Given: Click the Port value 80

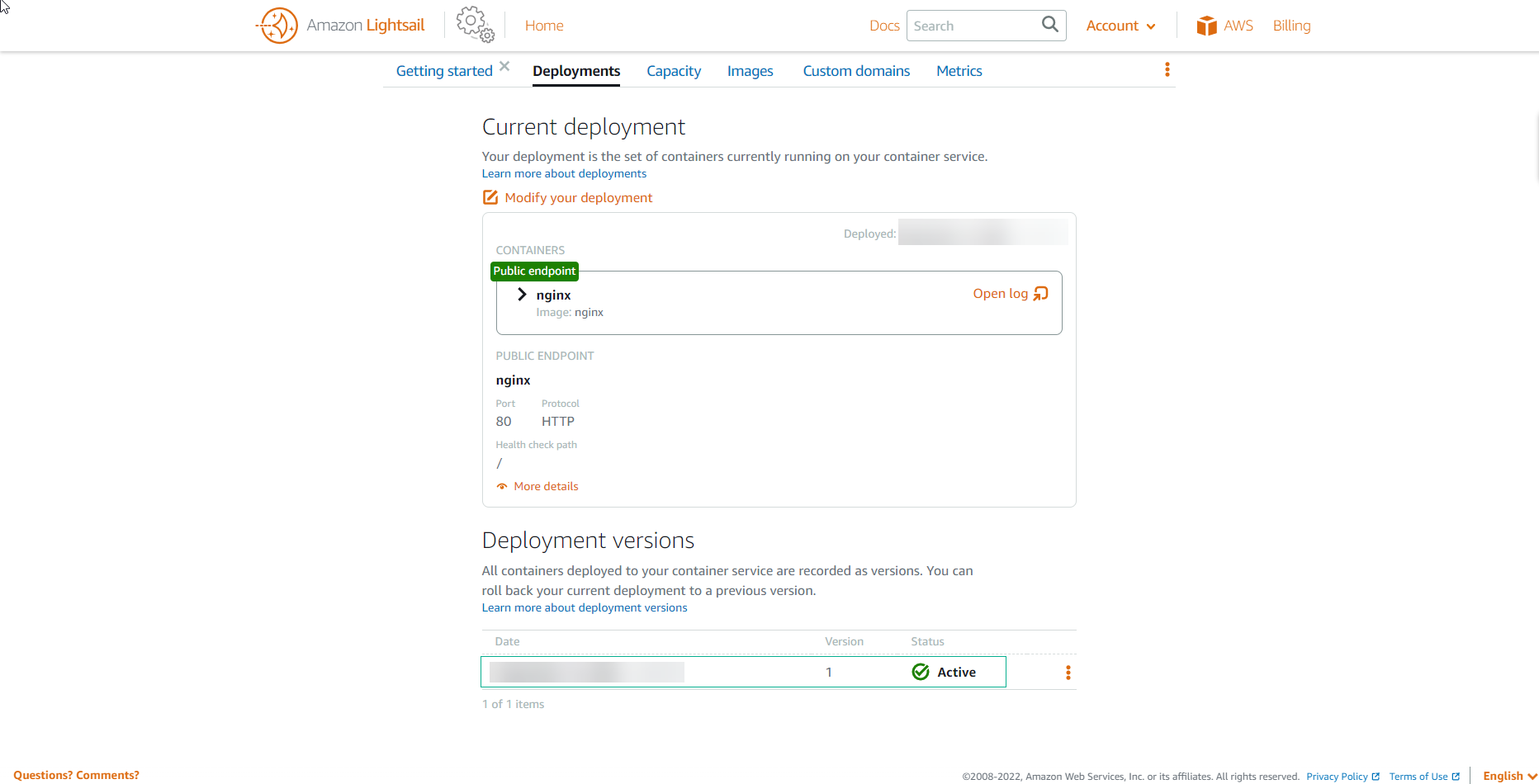Looking at the screenshot, I should click(x=504, y=422).
